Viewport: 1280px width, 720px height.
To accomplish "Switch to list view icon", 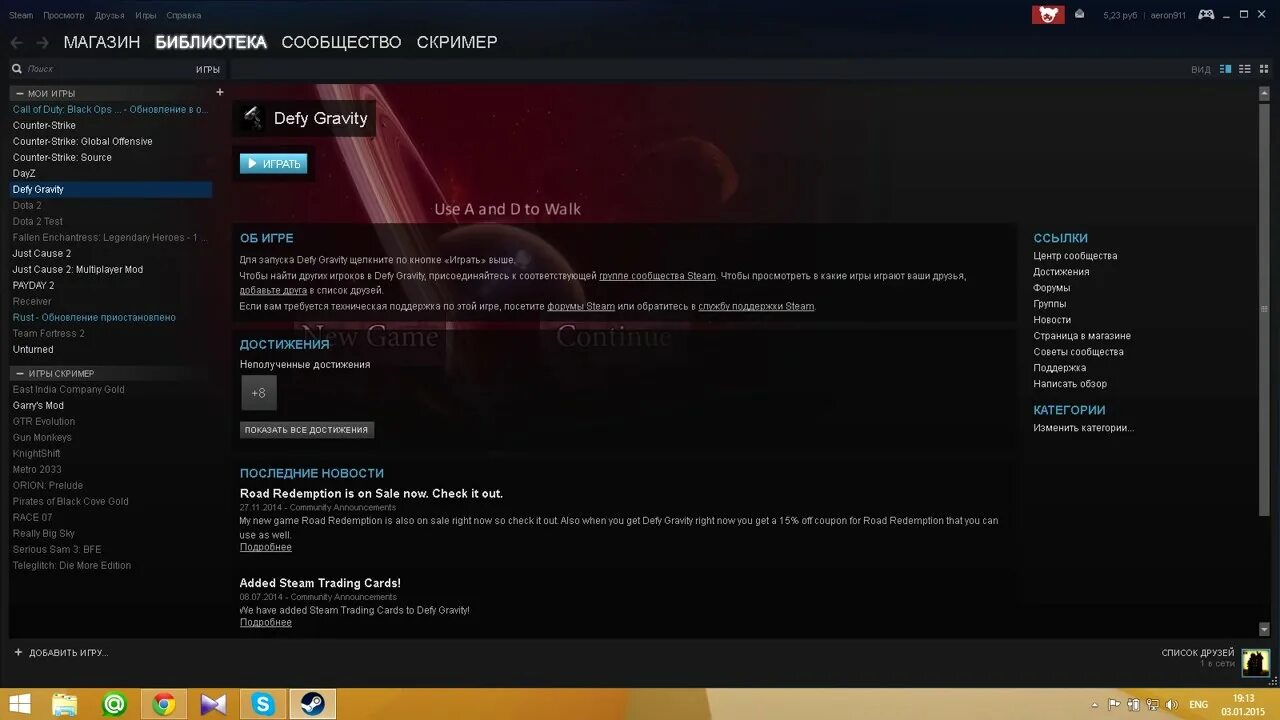I will tap(1245, 69).
